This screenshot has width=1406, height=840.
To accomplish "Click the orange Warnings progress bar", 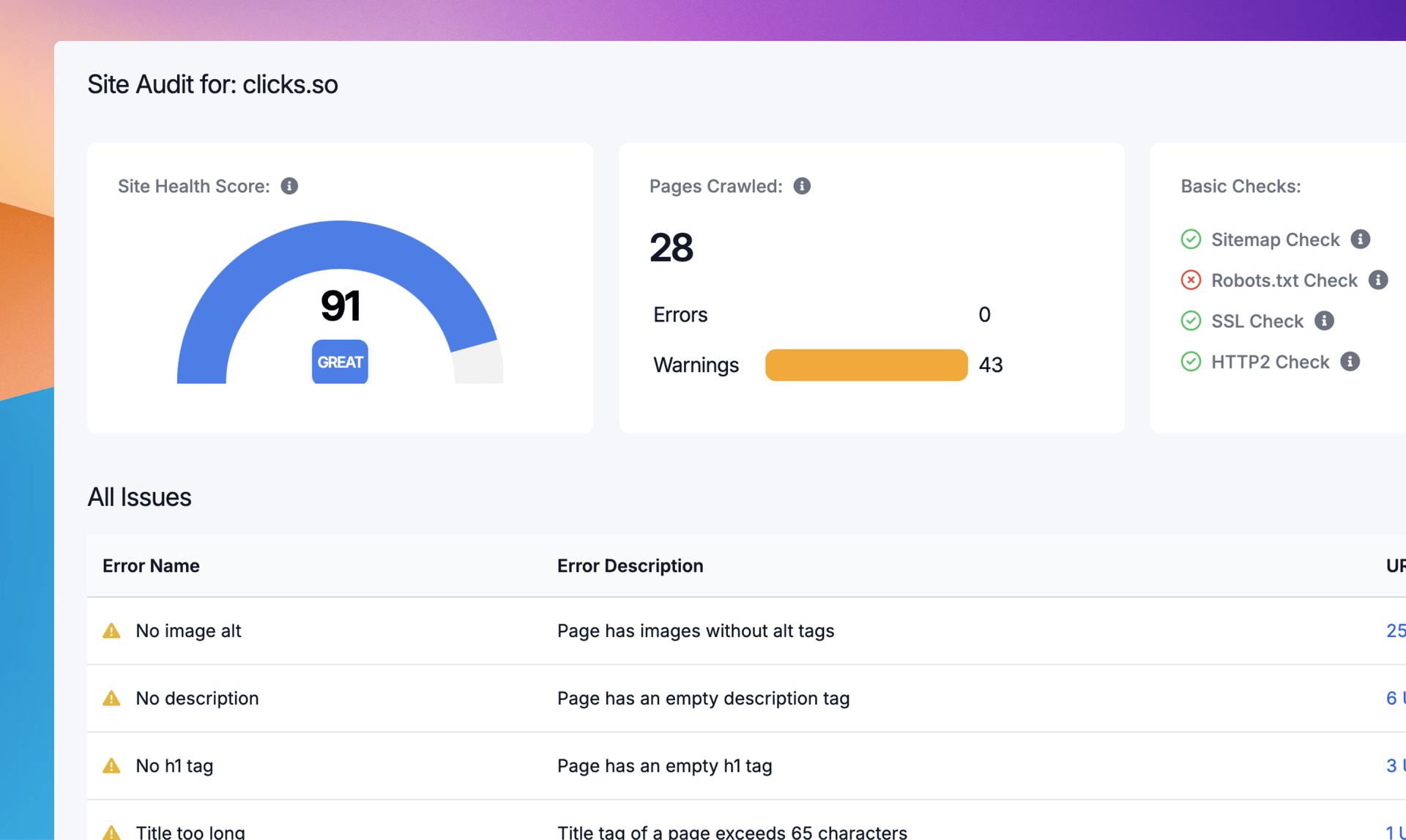I will point(866,365).
